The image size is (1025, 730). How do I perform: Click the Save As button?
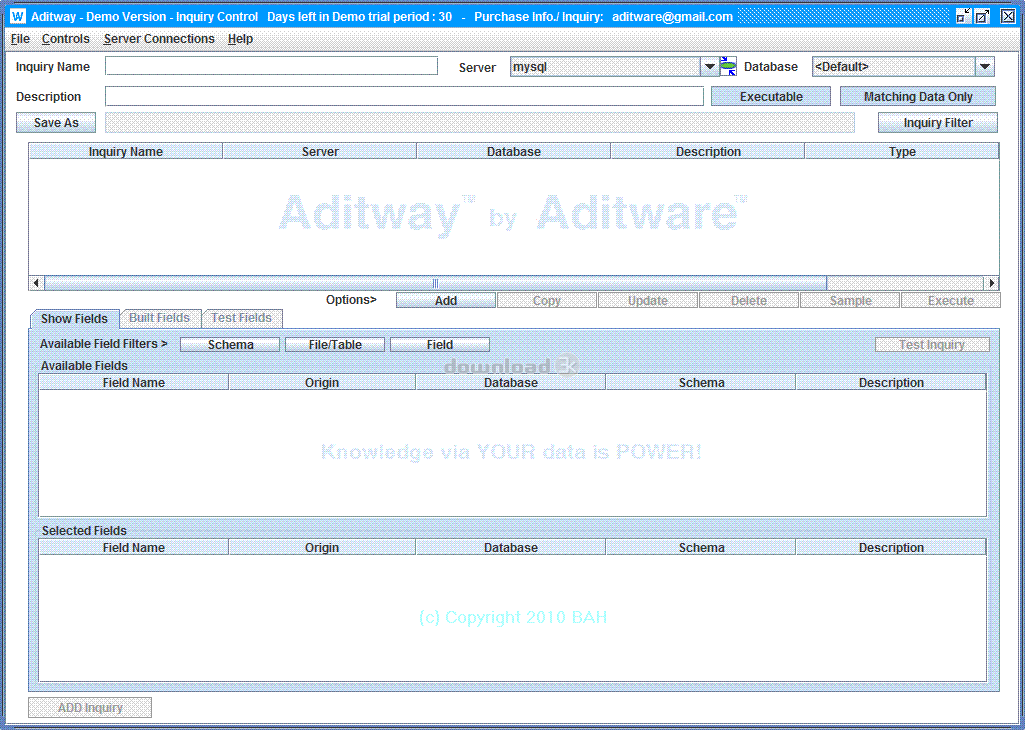pos(56,123)
